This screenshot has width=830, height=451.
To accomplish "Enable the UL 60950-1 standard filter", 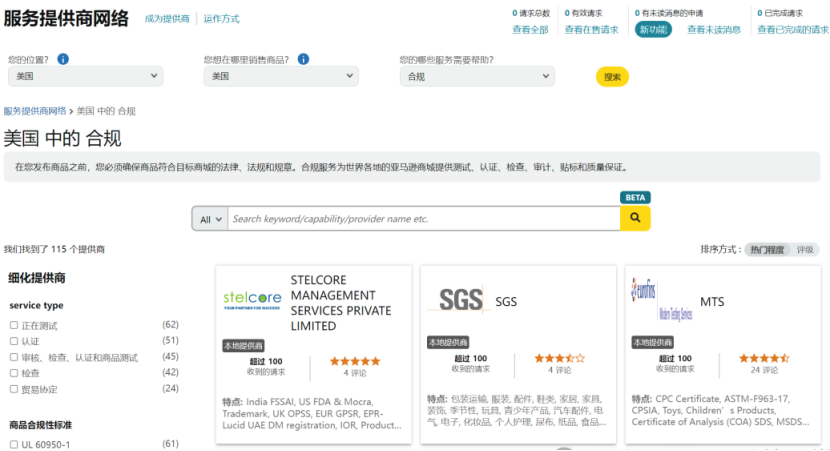I will [x=14, y=445].
